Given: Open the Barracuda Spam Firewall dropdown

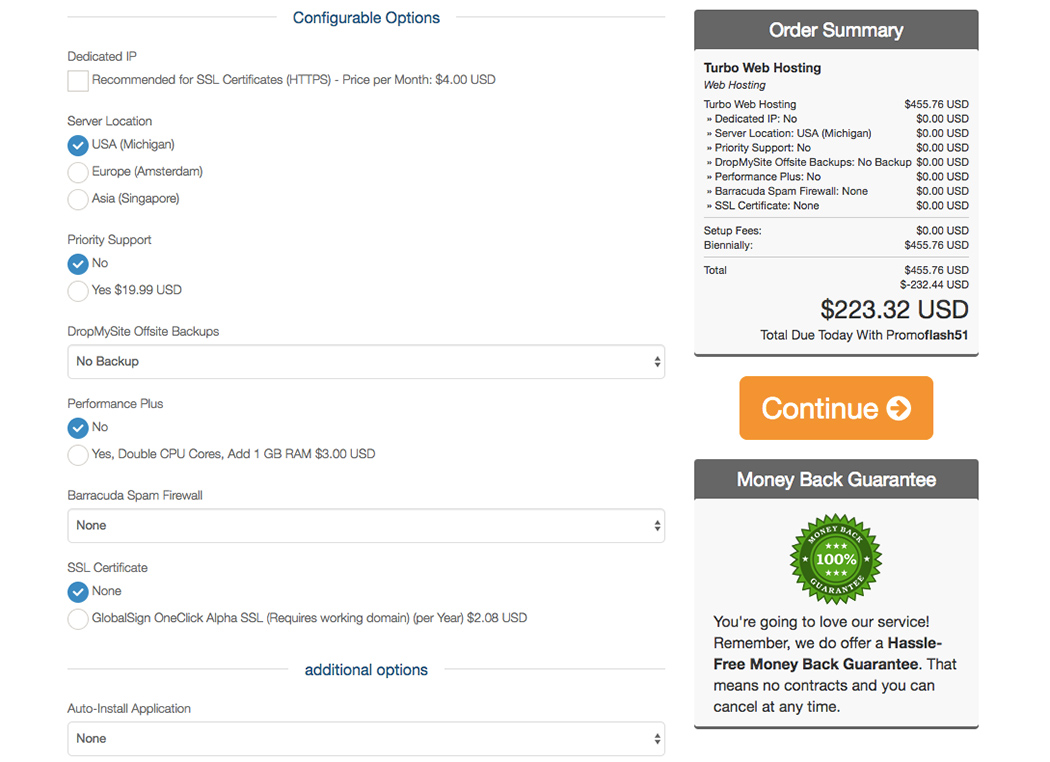Looking at the screenshot, I should point(366,526).
